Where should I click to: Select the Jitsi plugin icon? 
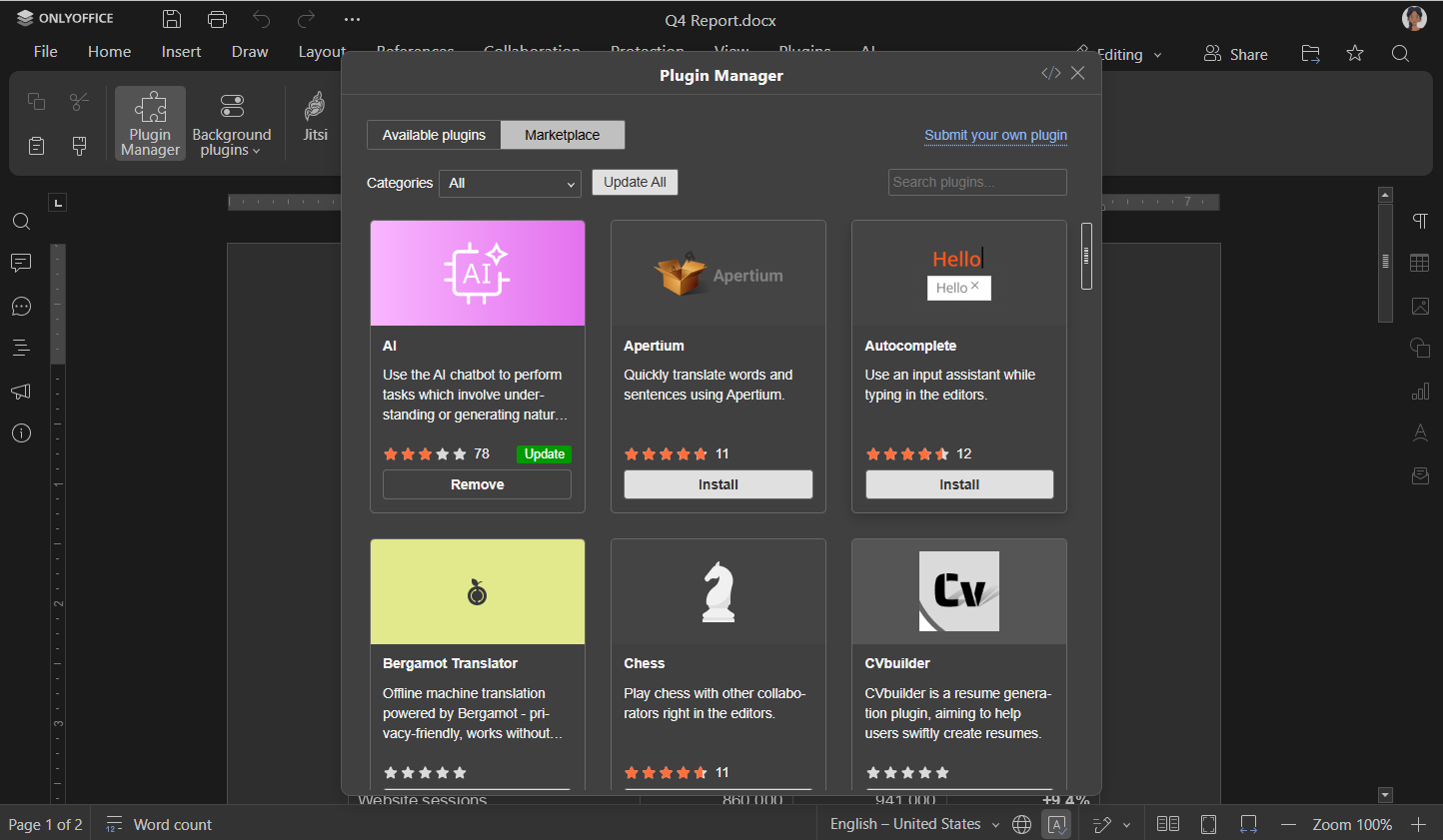click(315, 122)
